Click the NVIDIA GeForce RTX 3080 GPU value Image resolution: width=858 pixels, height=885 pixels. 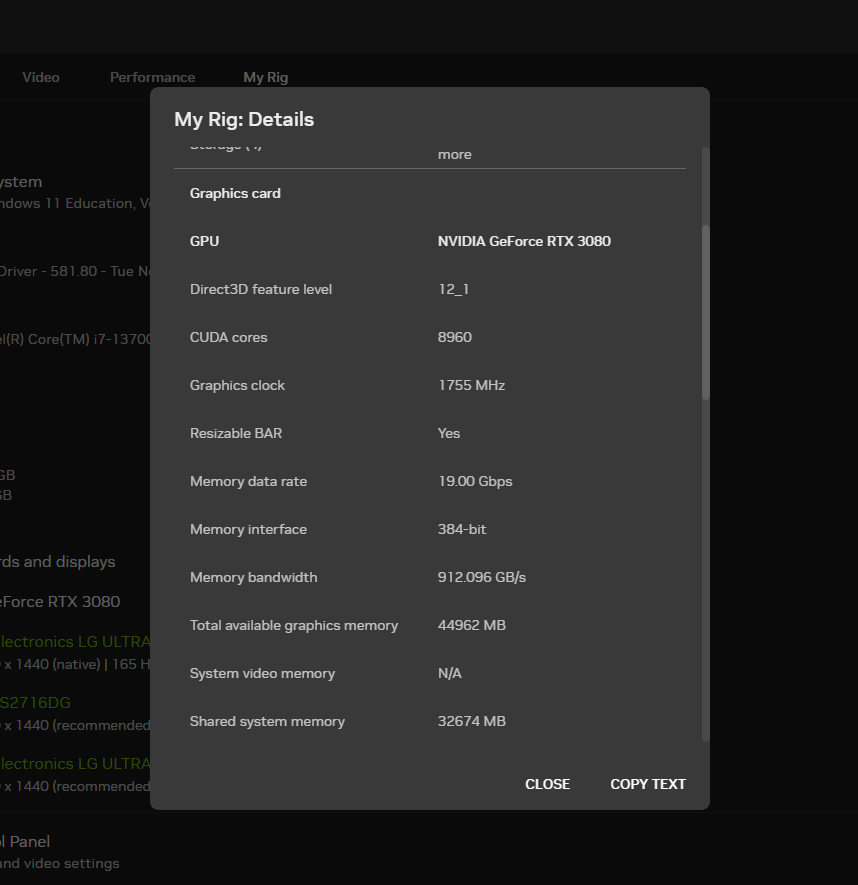point(523,241)
